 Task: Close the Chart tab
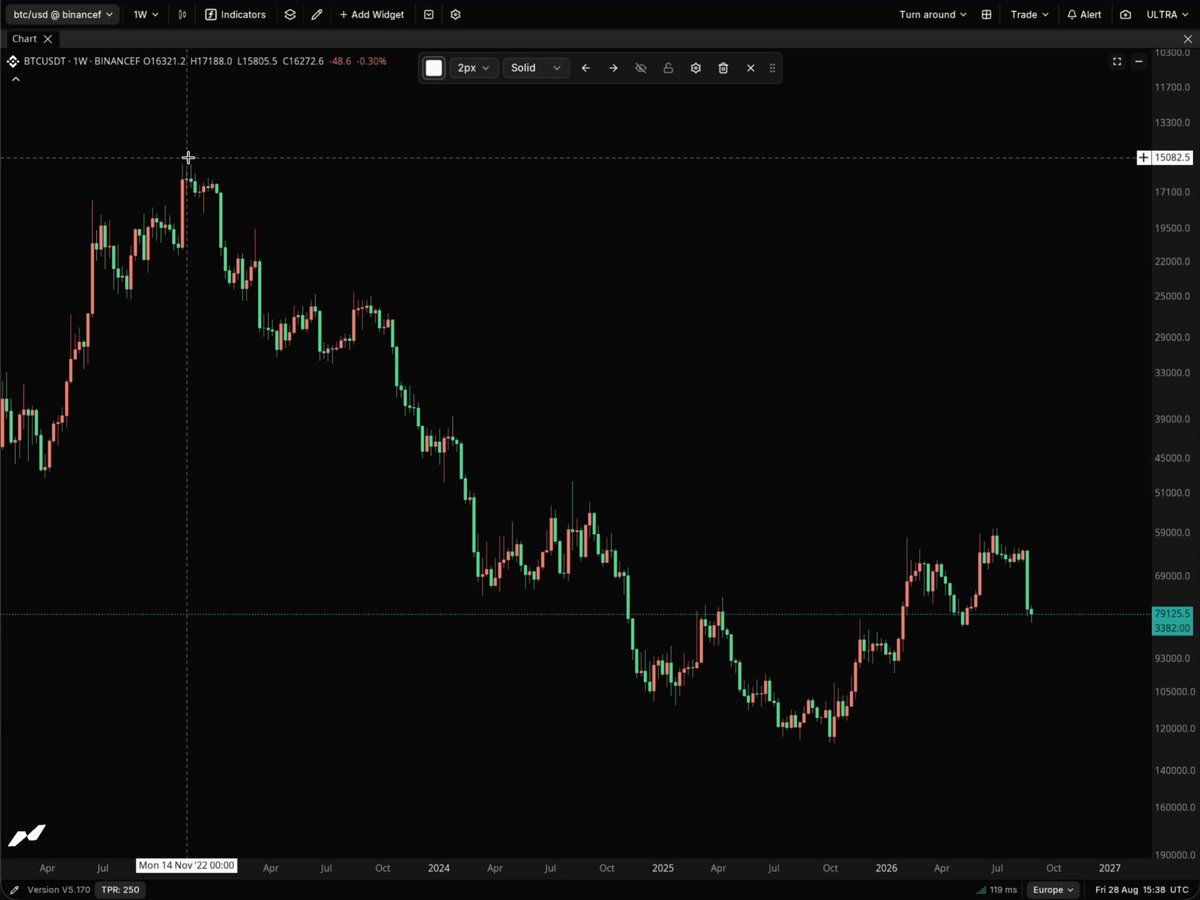click(48, 39)
